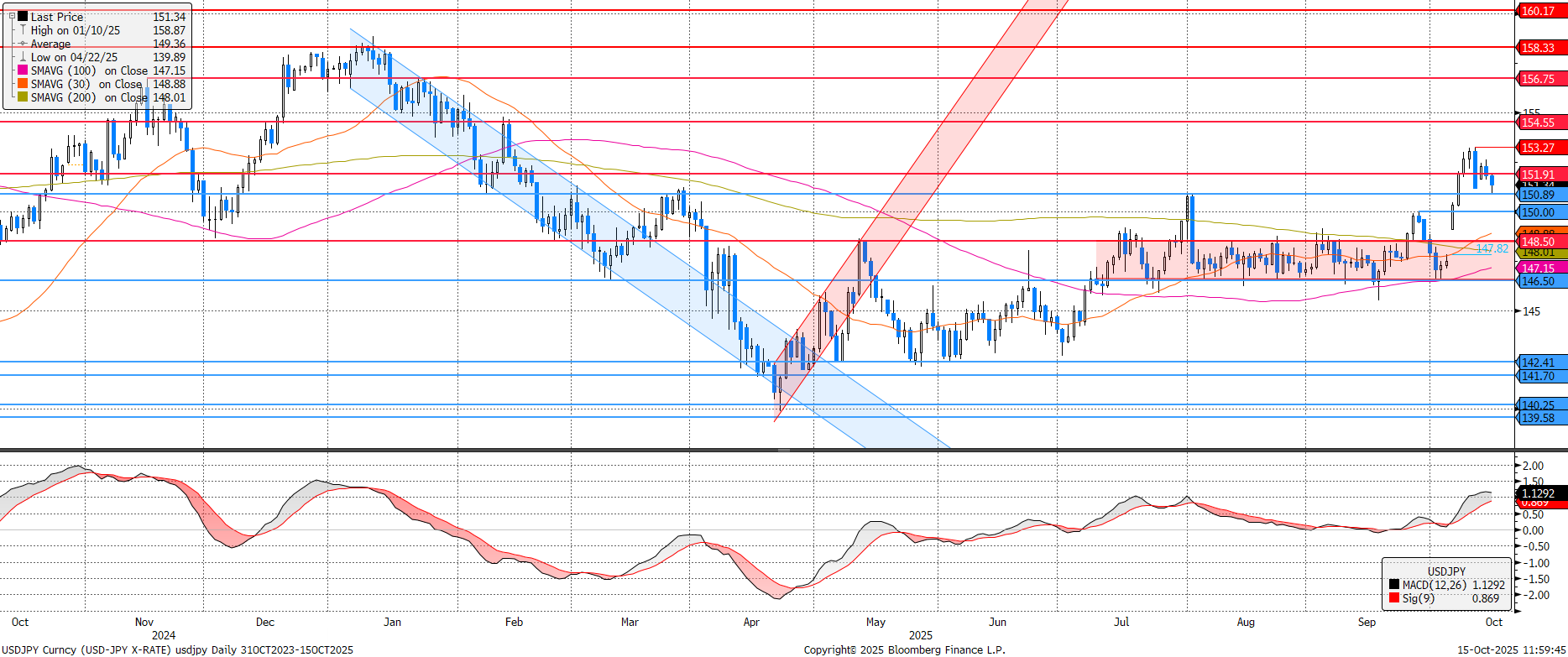Screen dimensions: 1568x657
Task: Click the olive SMAVG (200) swatch
Action: [x=23, y=97]
